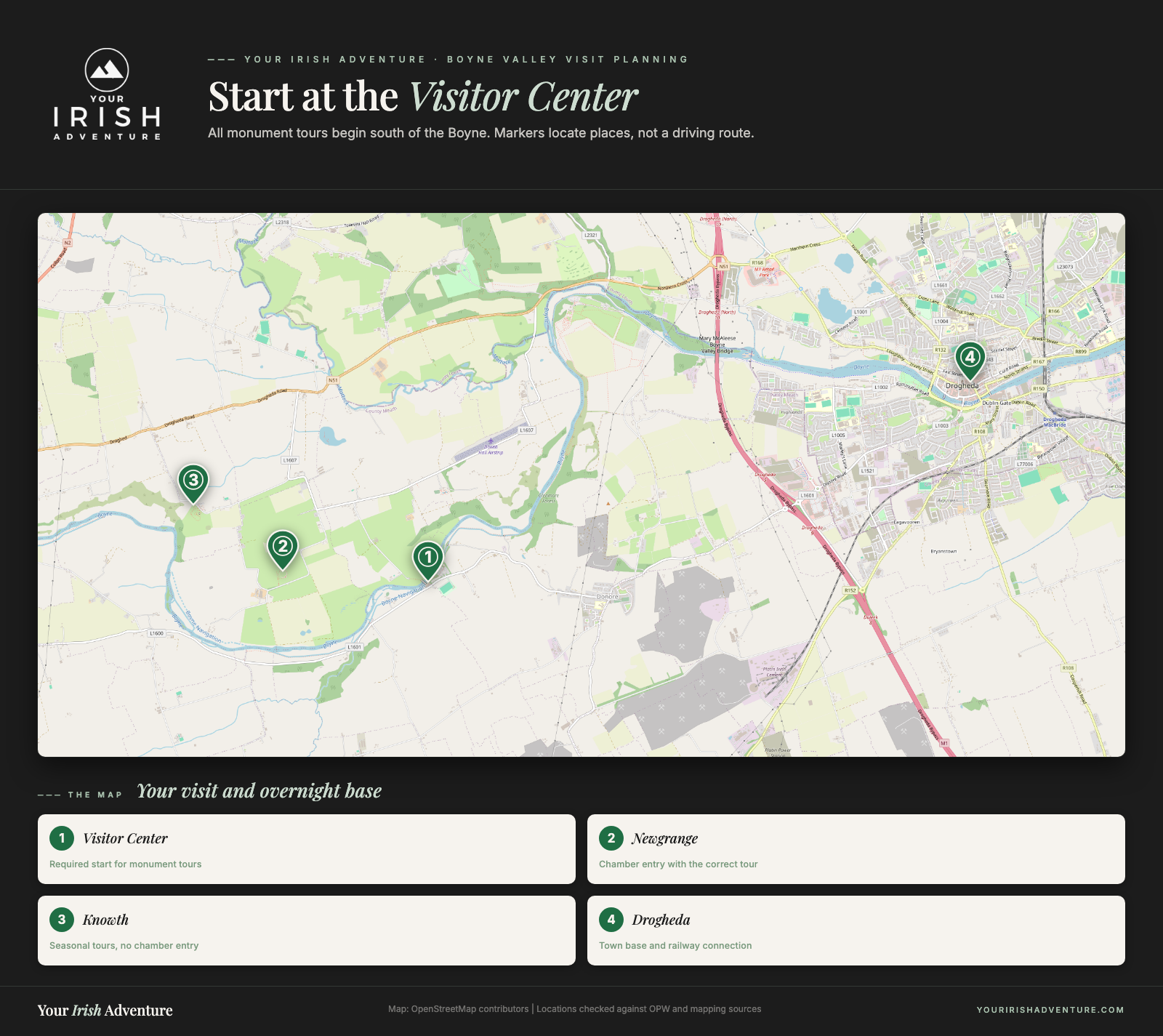
Task: Click 'Required start for monument tours' text
Action: coord(126,864)
